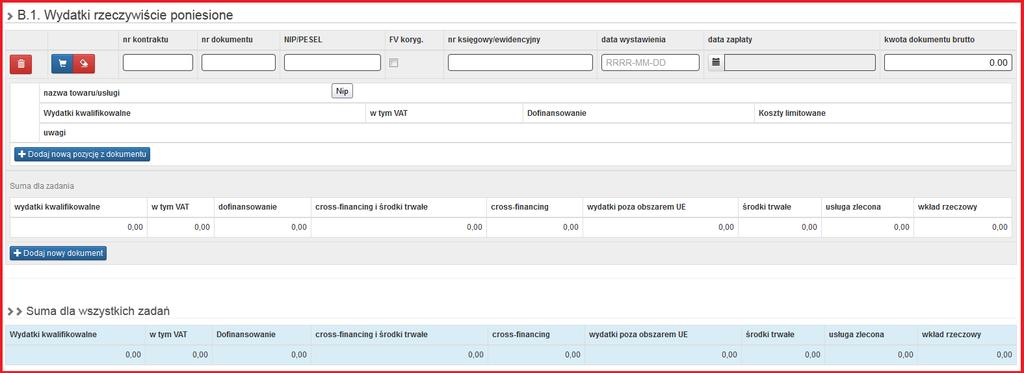Click the blue shopping cart button

(62, 63)
